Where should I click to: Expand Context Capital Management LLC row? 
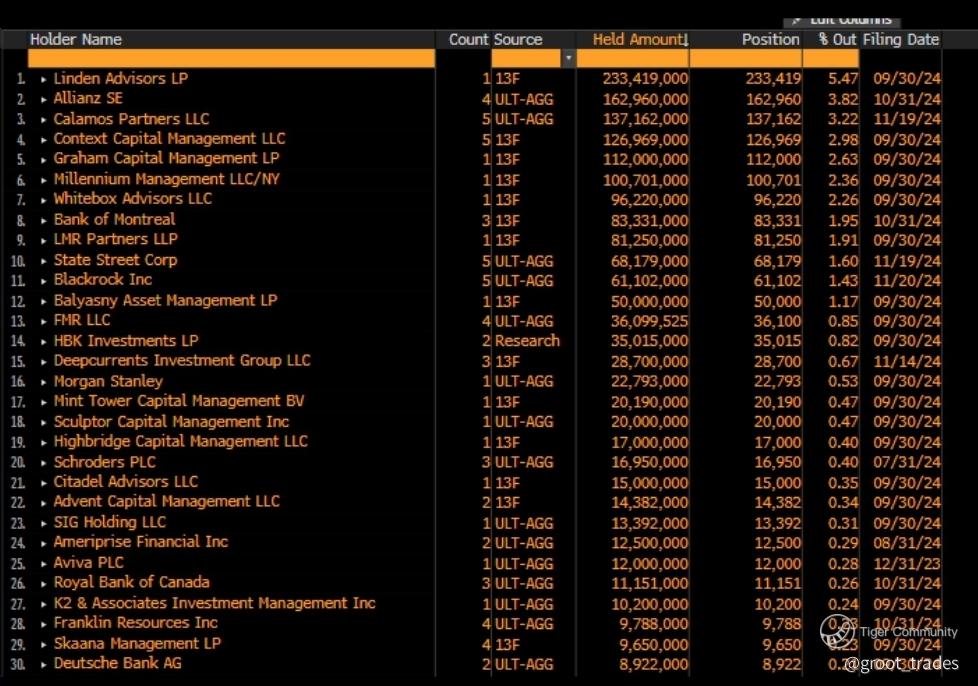pos(44,140)
